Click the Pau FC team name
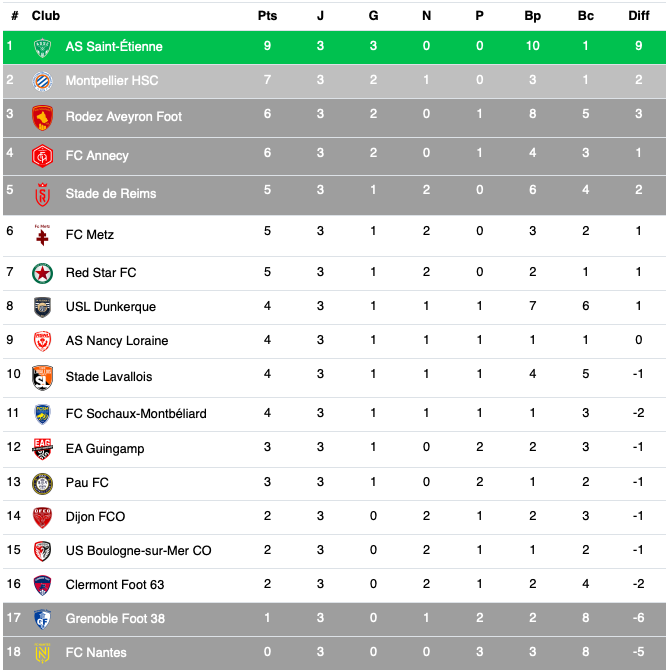Screen dimensions: 669x671 pos(87,483)
